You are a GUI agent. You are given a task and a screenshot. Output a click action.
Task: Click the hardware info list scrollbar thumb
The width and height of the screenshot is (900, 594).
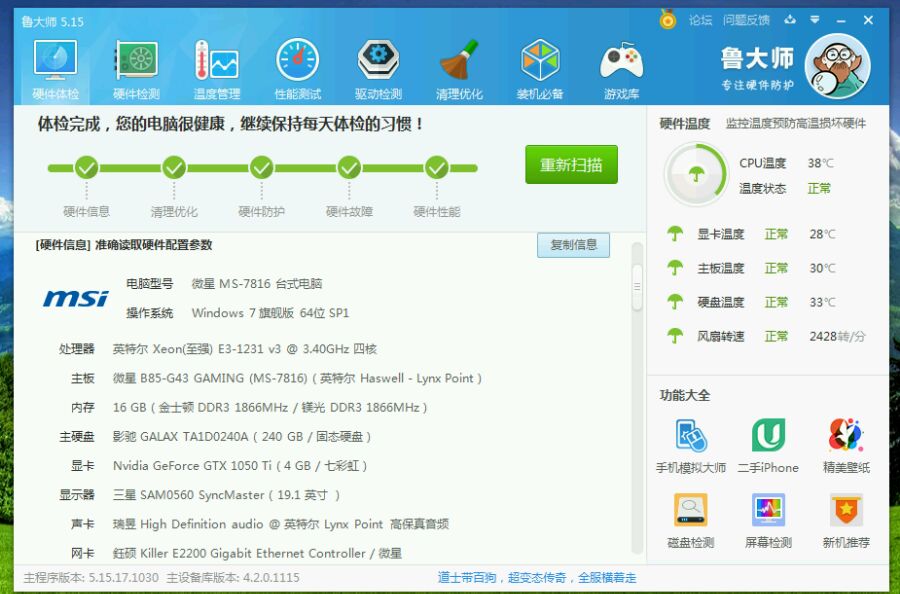637,286
